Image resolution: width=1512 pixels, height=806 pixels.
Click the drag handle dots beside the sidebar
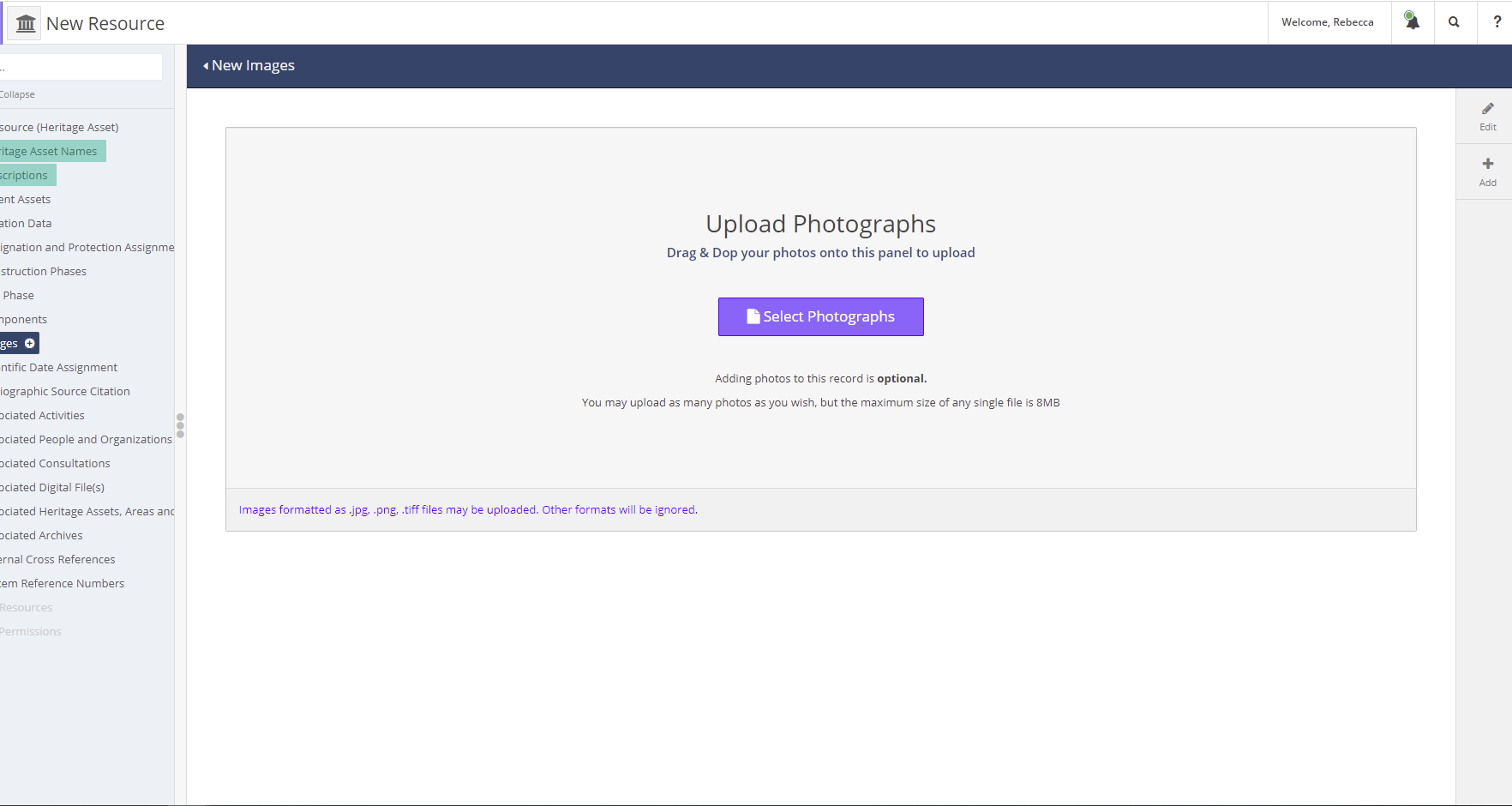coord(181,425)
